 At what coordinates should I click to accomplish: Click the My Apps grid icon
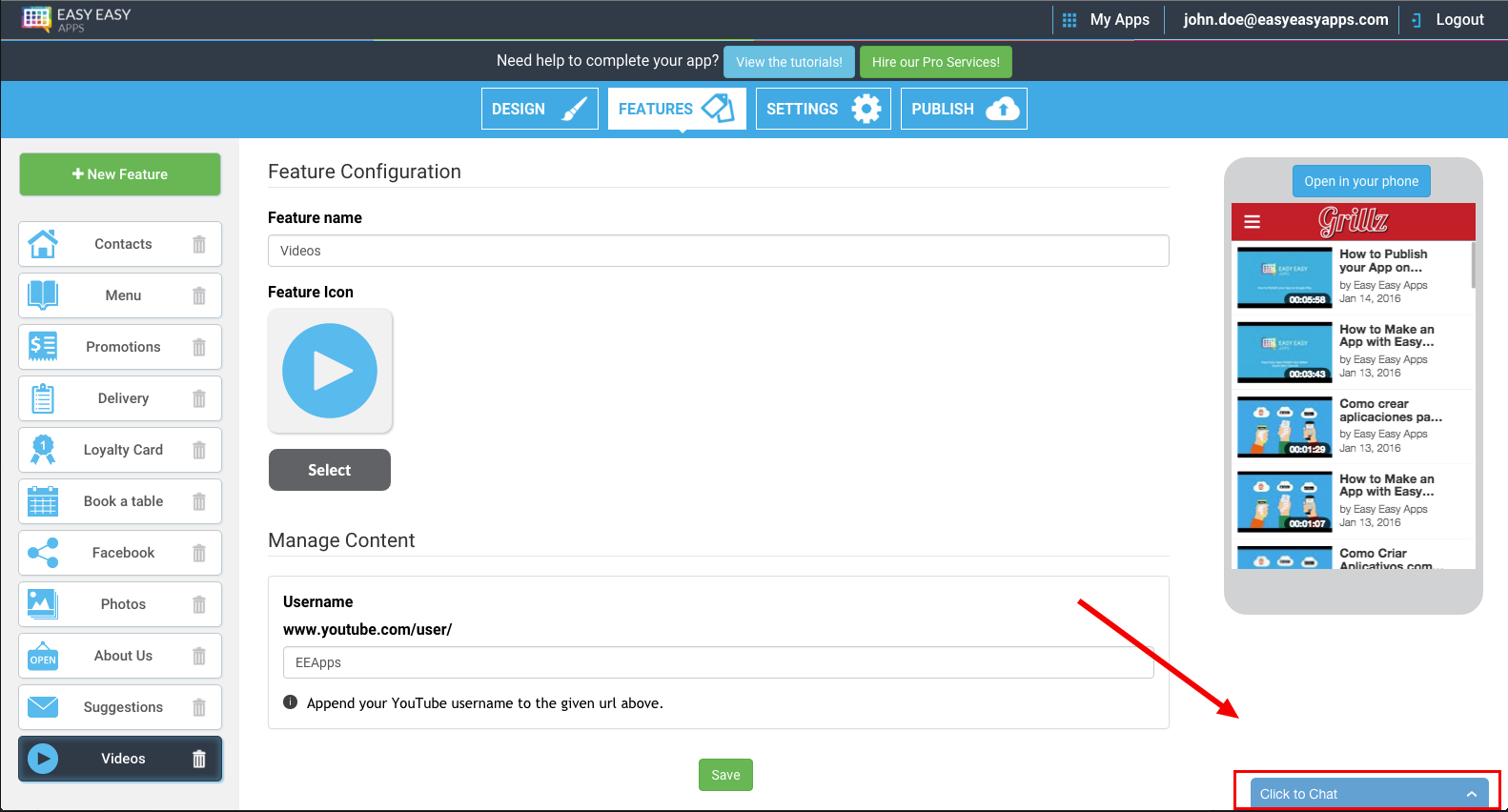[x=1070, y=20]
